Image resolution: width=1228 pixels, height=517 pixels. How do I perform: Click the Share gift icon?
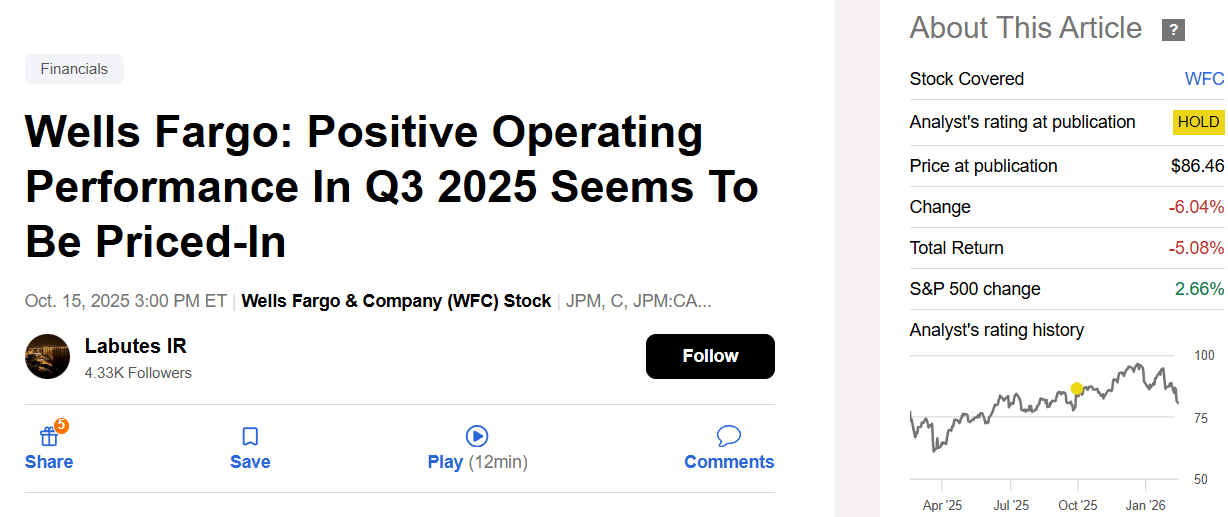coord(48,437)
